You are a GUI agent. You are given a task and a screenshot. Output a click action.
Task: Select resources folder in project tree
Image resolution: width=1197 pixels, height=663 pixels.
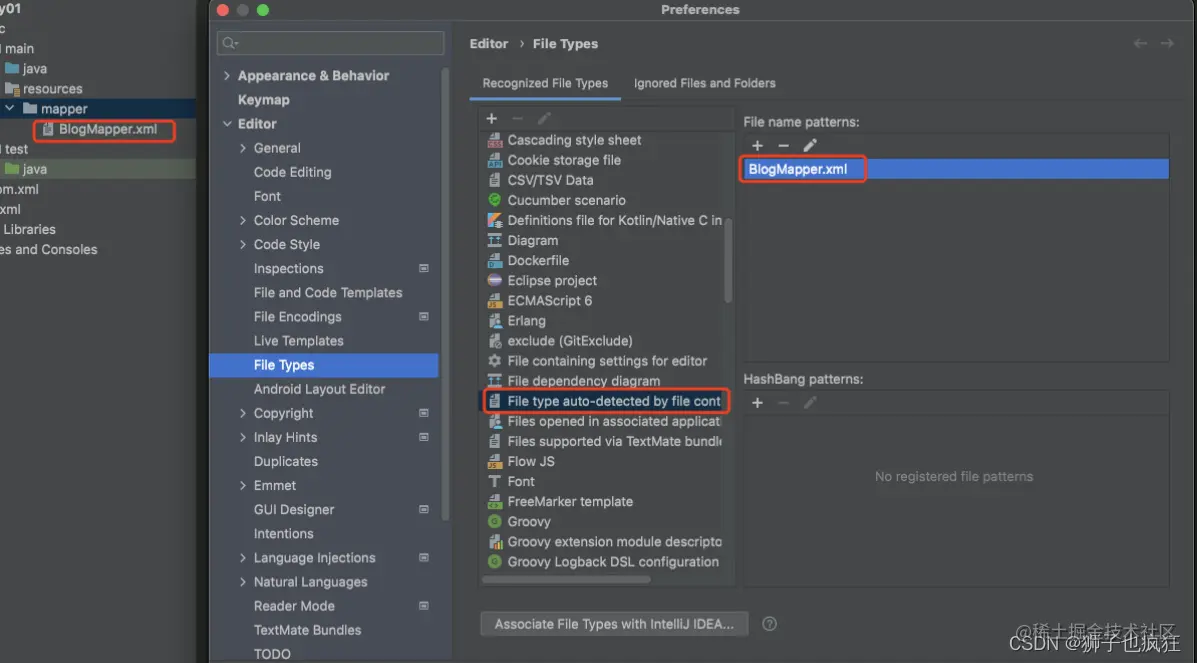tap(52, 89)
